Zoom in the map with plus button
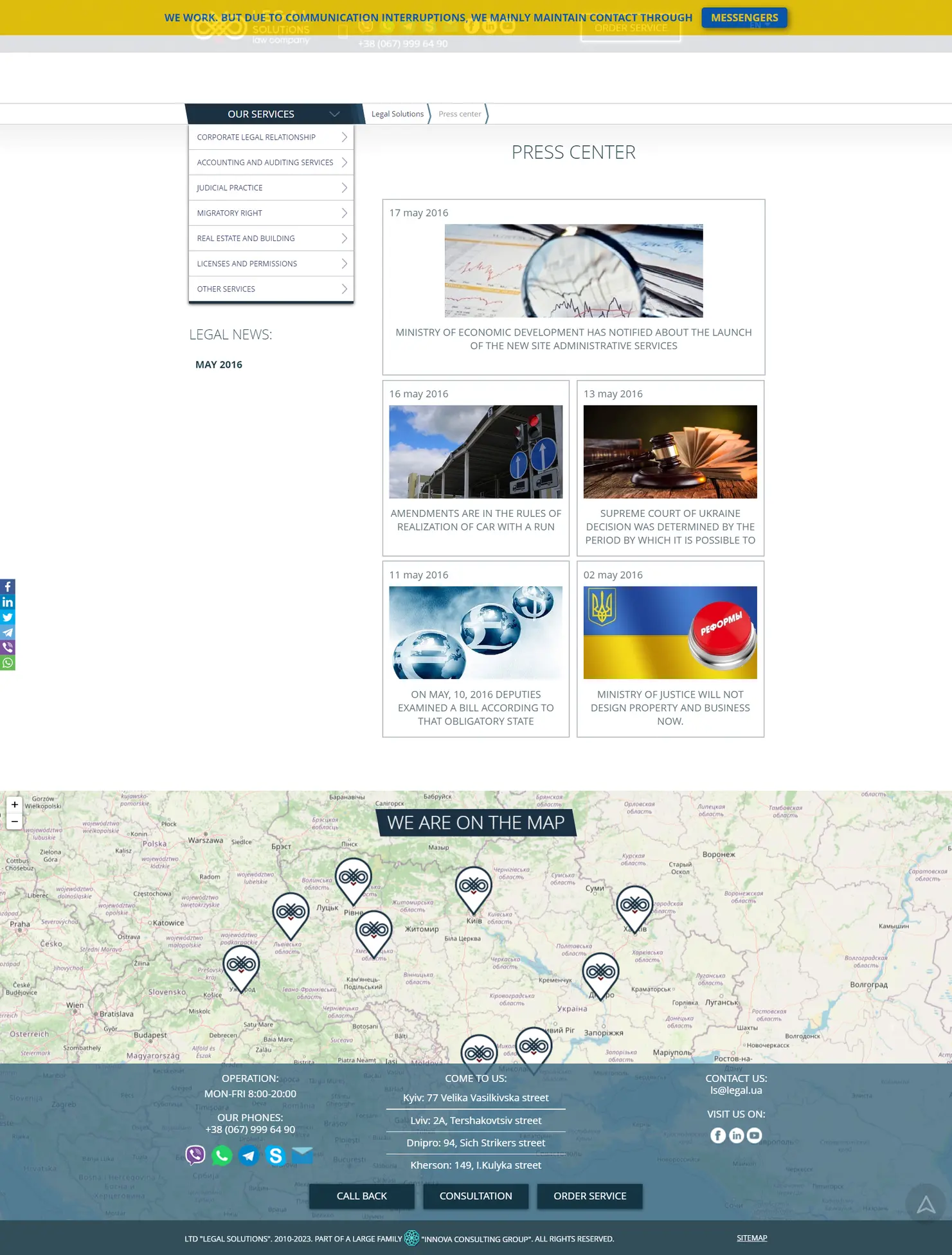The height and width of the screenshot is (1255, 952). [x=14, y=804]
